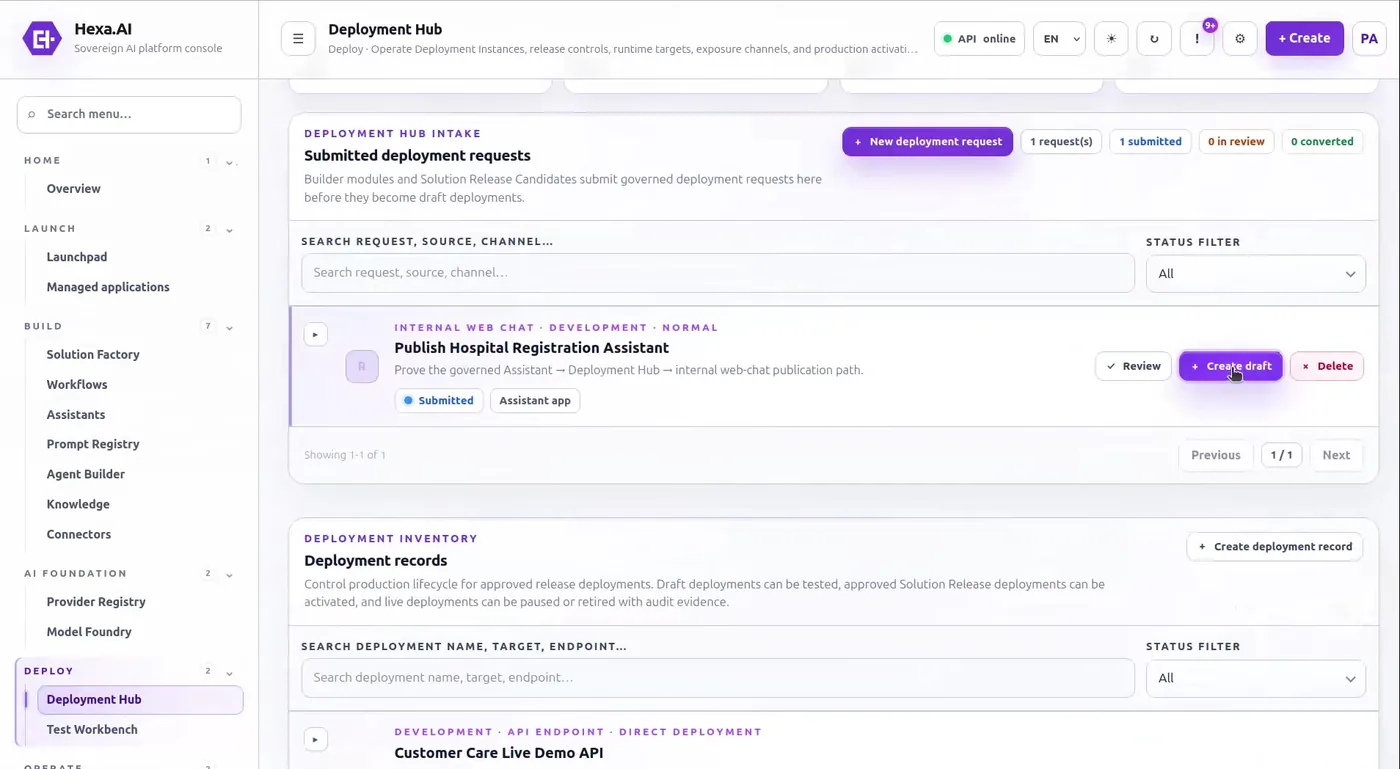Image resolution: width=1400 pixels, height=769 pixels.
Task: Click the refresh icon in the header
Action: click(x=1154, y=39)
